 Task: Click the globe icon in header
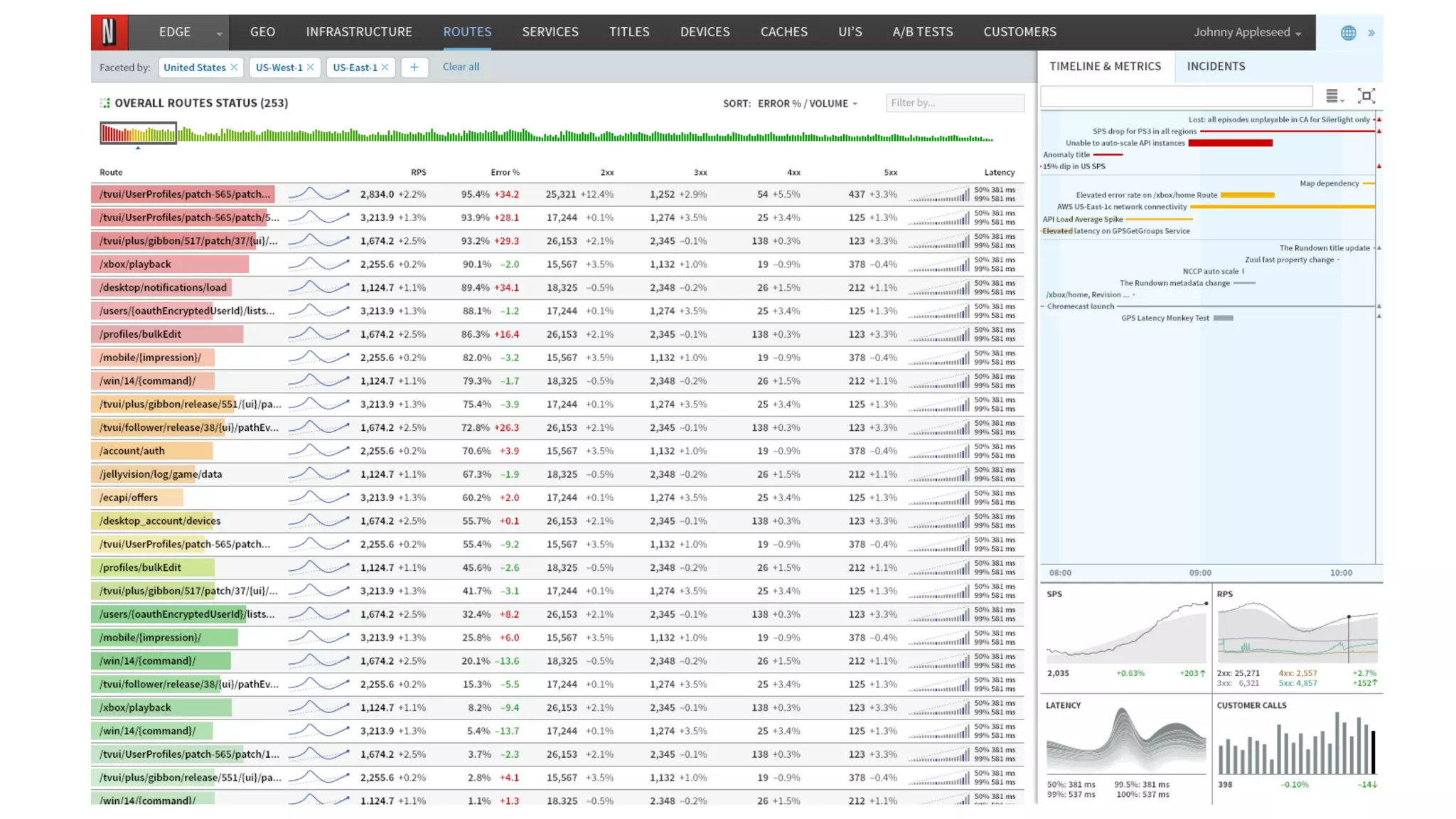tap(1348, 33)
